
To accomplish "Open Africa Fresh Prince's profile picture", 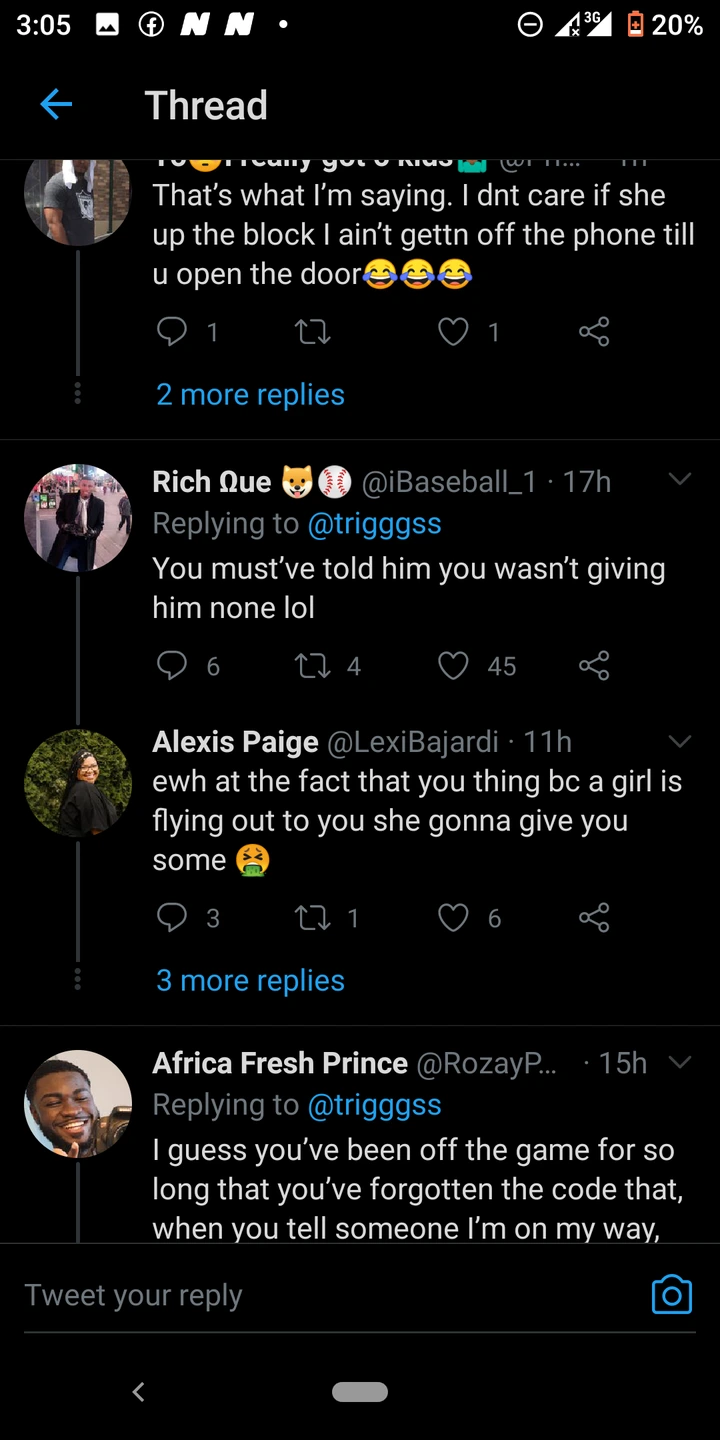I will (78, 1104).
